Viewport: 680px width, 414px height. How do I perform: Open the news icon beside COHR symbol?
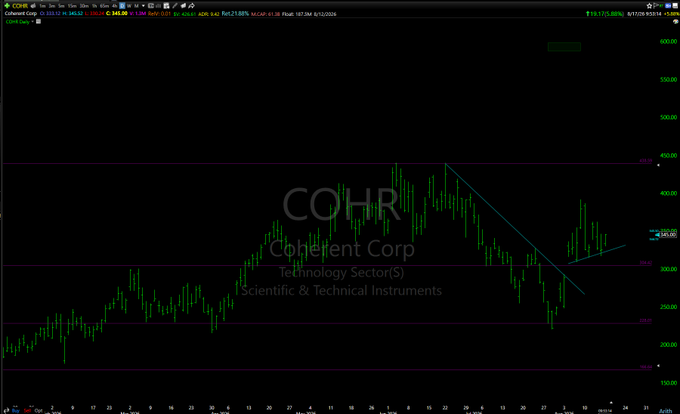(x=33, y=6)
